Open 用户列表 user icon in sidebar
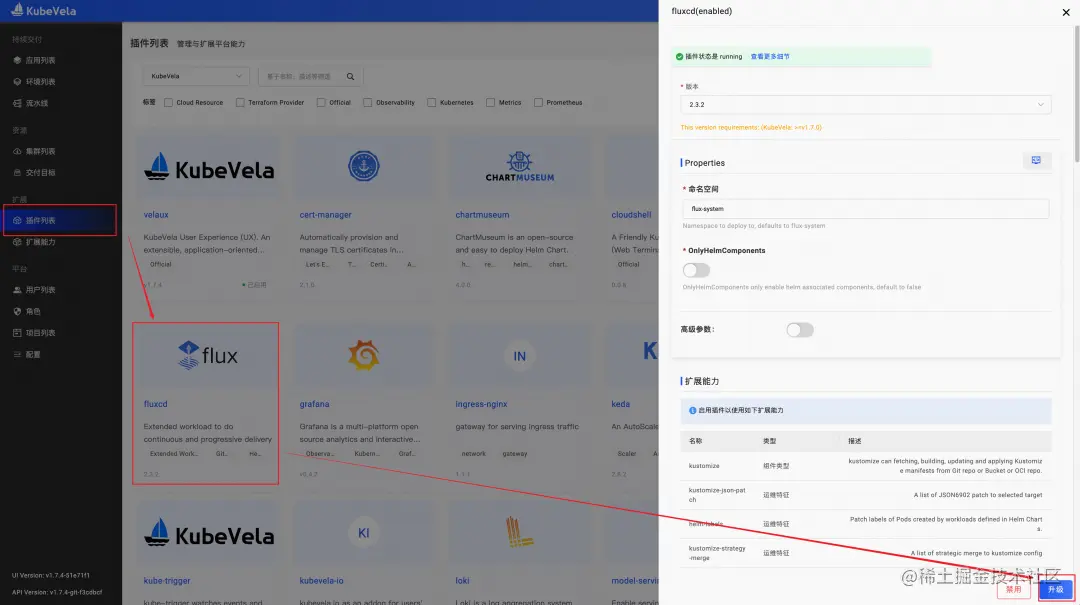 coord(17,290)
